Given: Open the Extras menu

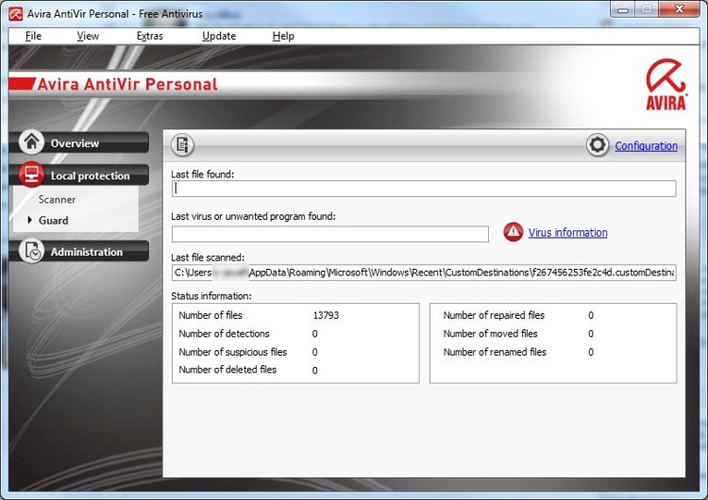Looking at the screenshot, I should click(149, 36).
